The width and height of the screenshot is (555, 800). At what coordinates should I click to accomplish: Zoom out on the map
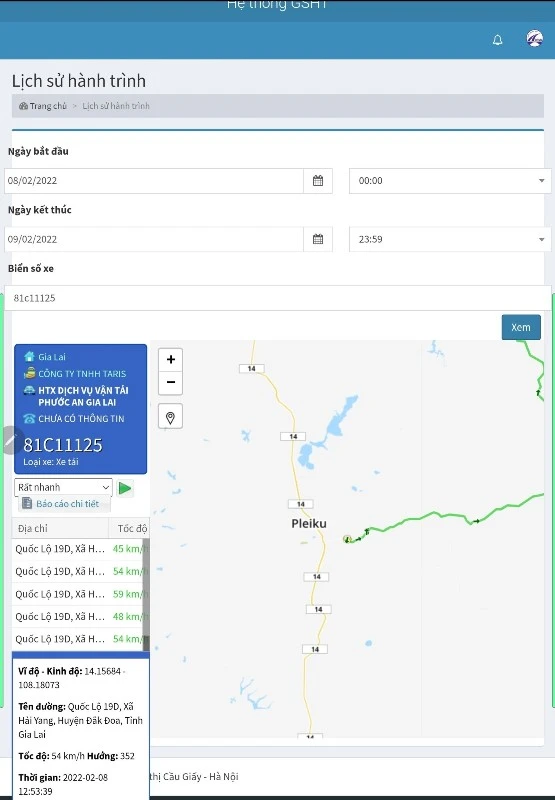coord(170,382)
